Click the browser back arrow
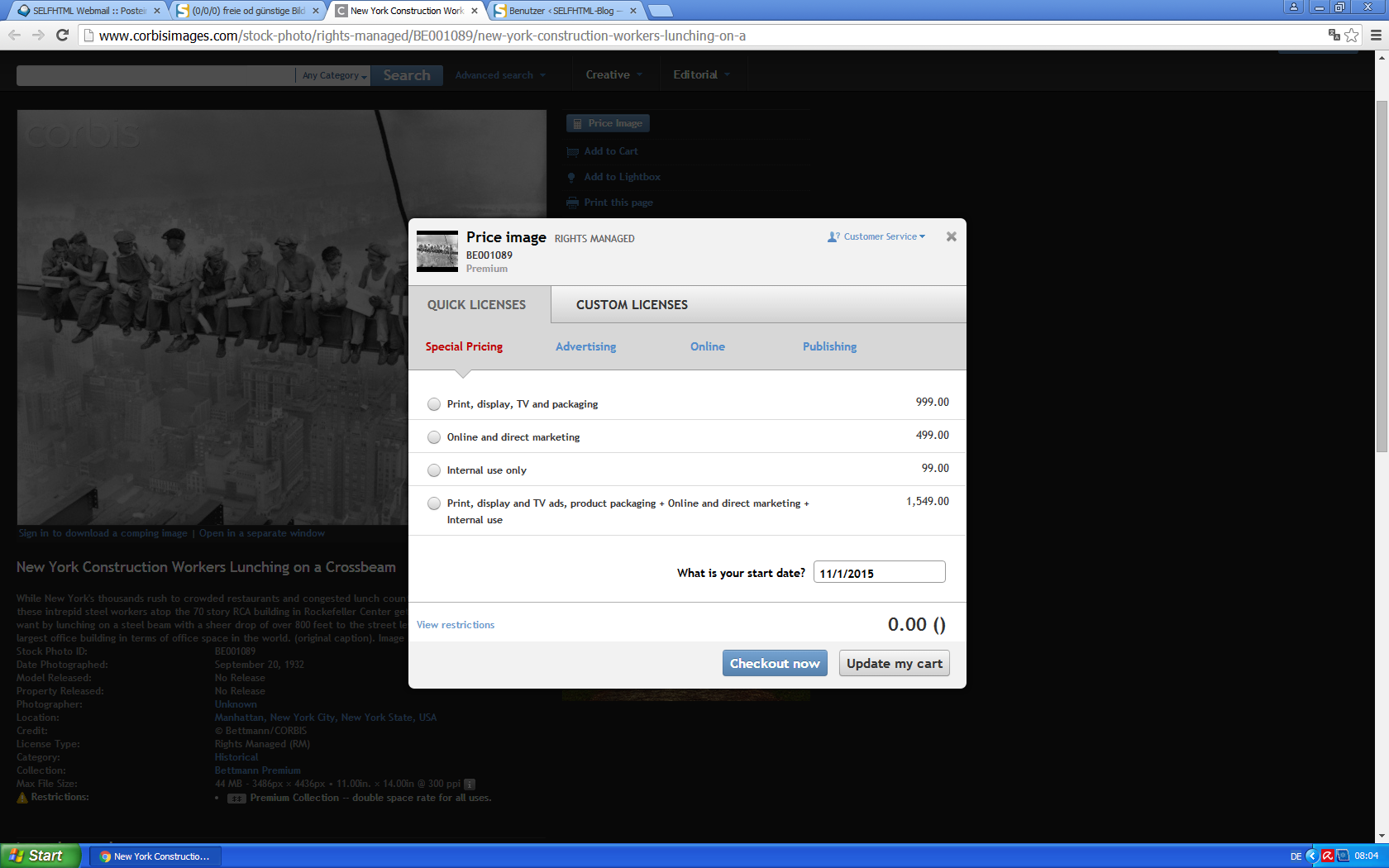Viewport: 1389px width, 868px height. (x=14, y=35)
